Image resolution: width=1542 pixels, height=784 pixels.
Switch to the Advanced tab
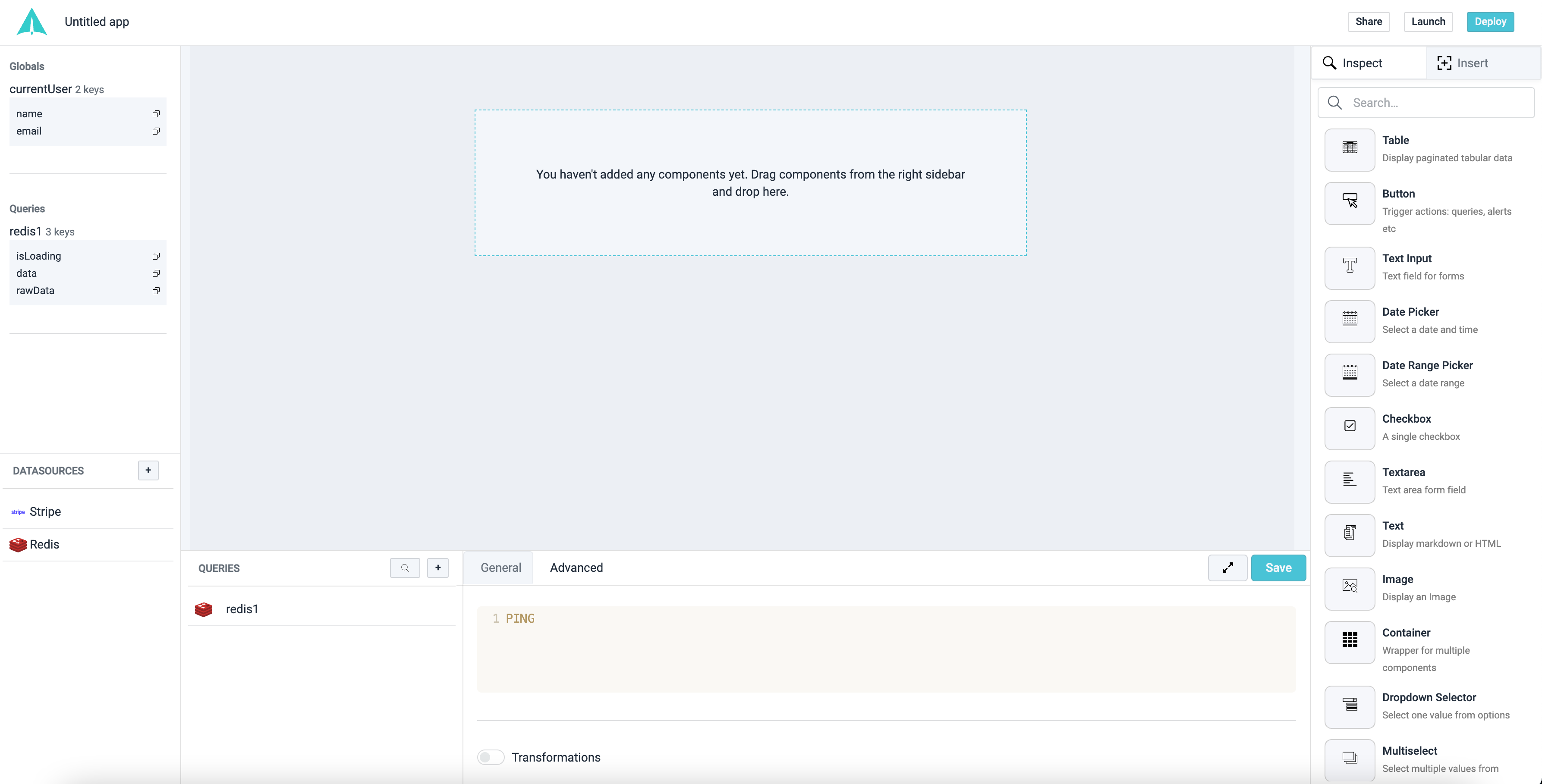point(576,568)
